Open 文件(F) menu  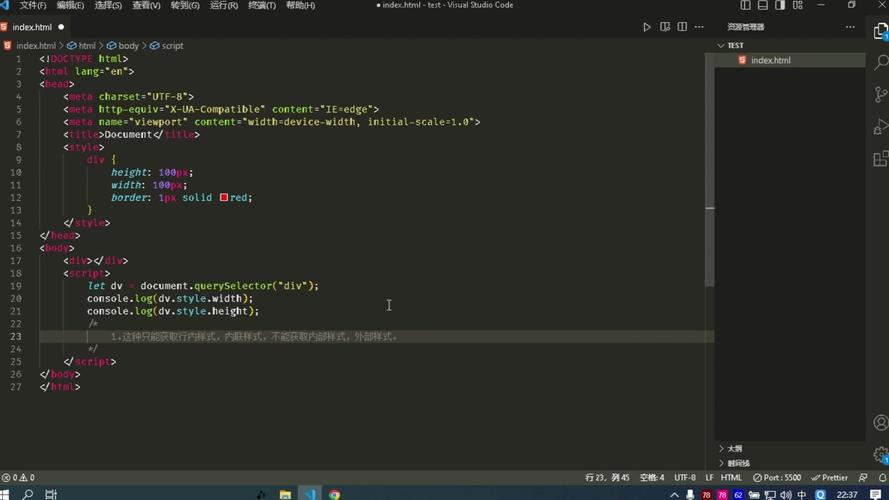click(x=32, y=5)
